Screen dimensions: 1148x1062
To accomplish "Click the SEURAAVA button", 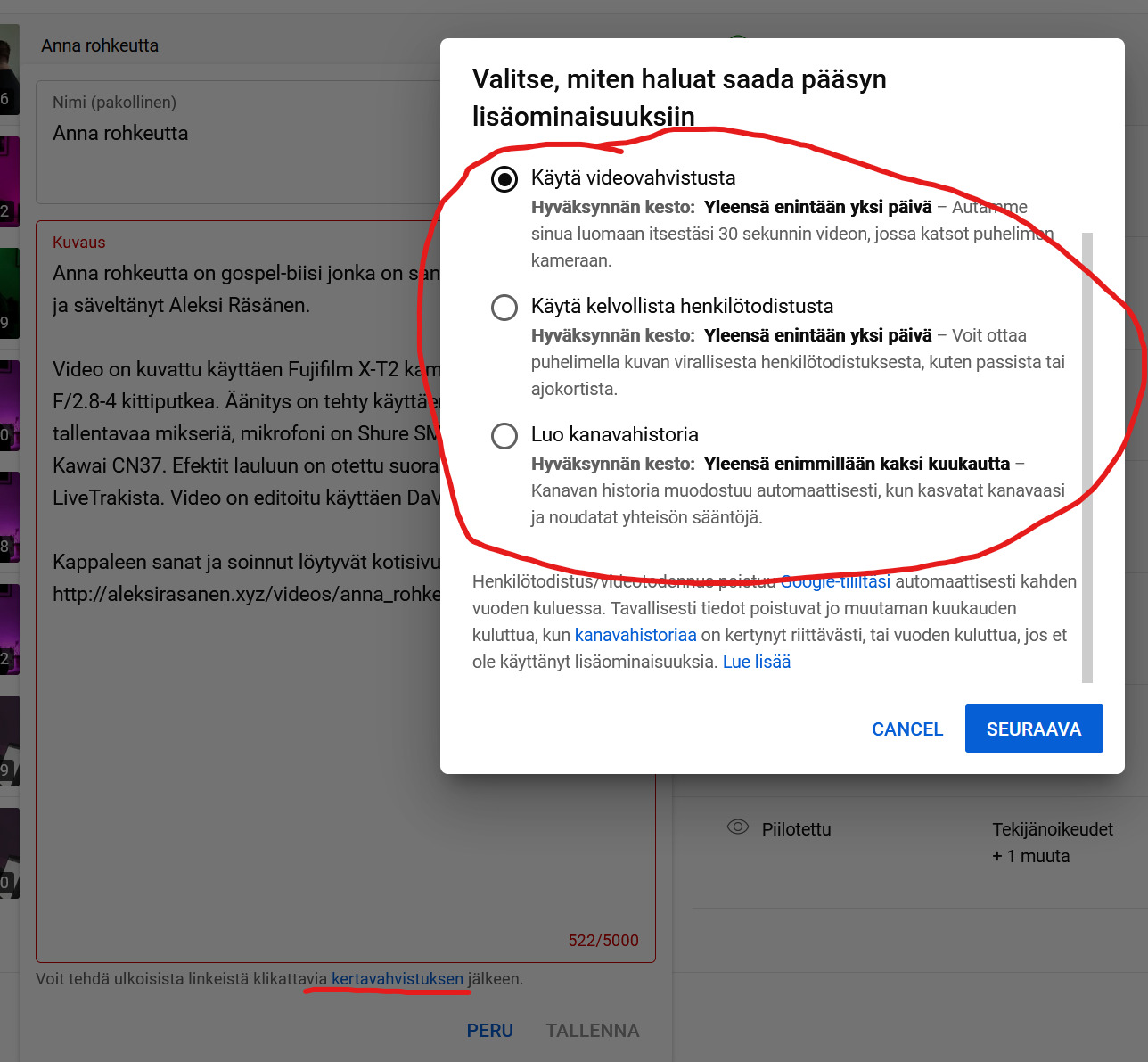I will coord(1034,729).
